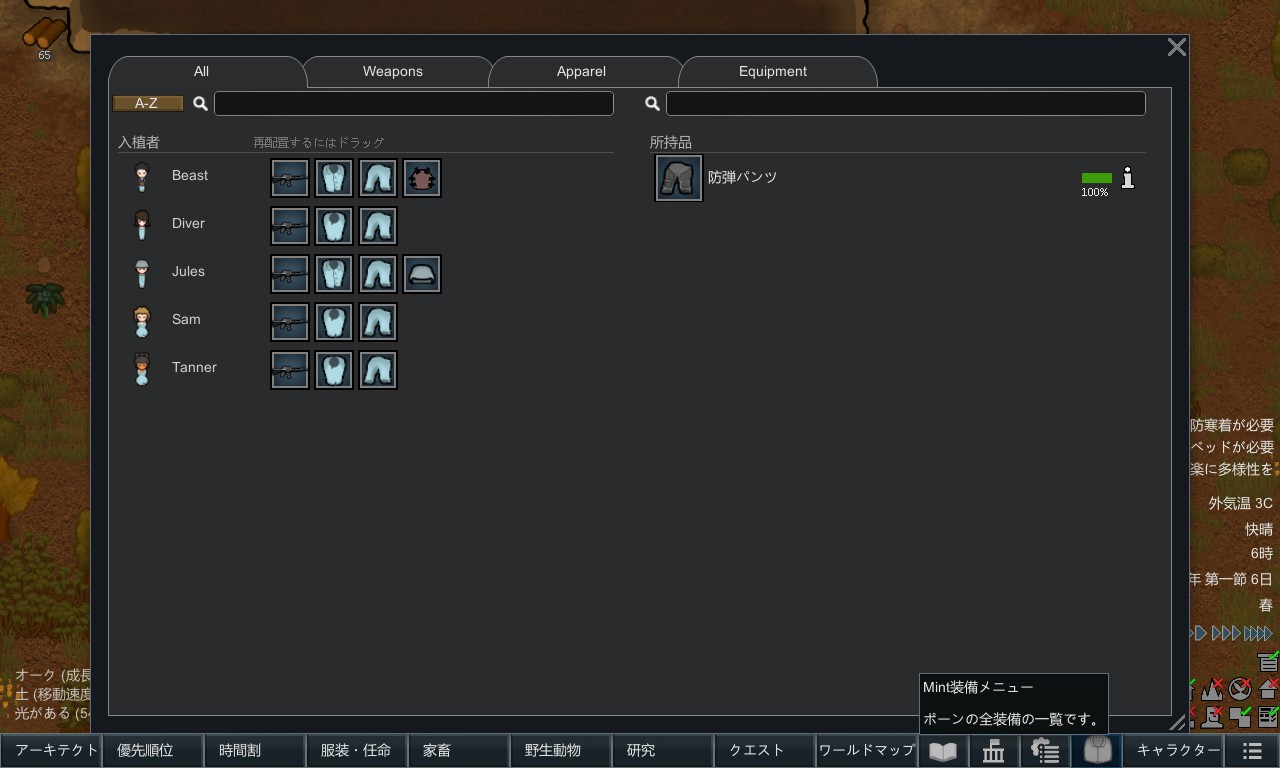Close the Mint equipment window
The image size is (1280, 768).
[x=1177, y=47]
